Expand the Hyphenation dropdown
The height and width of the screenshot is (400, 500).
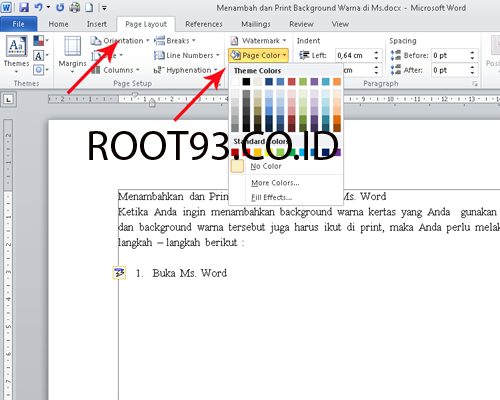tap(186, 70)
